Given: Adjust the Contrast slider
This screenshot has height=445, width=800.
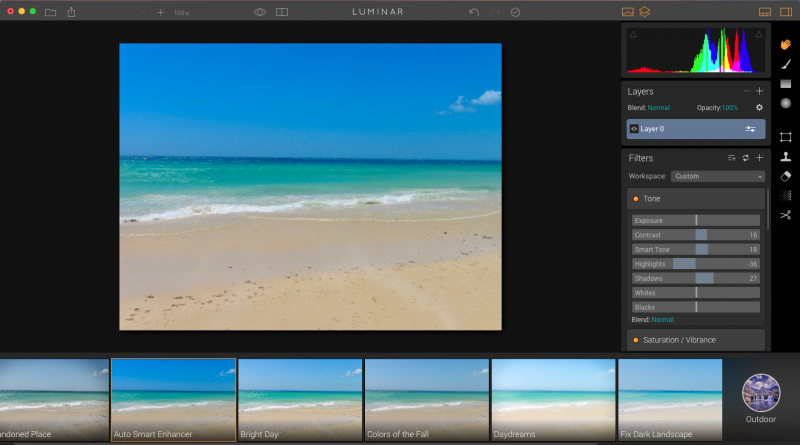Looking at the screenshot, I should (x=696, y=235).
